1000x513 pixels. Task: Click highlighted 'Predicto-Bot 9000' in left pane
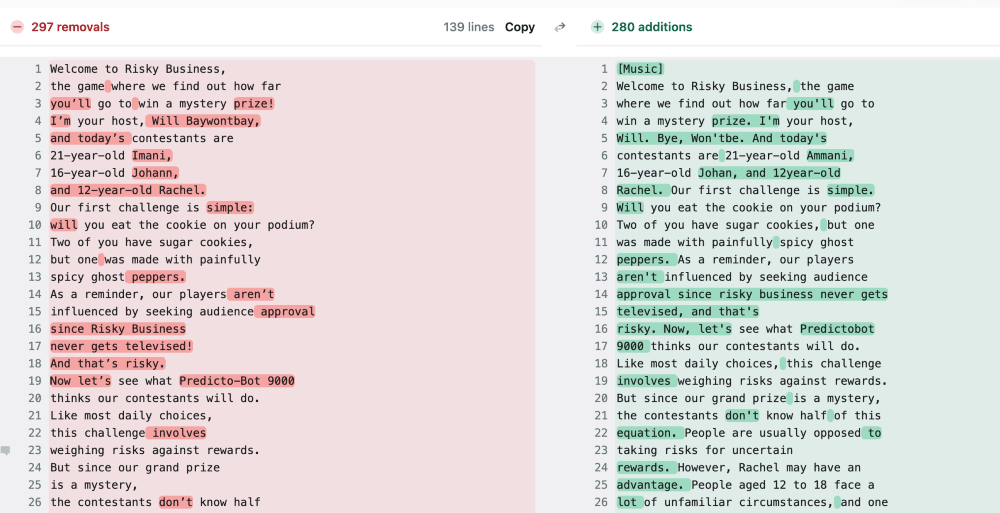(x=237, y=381)
